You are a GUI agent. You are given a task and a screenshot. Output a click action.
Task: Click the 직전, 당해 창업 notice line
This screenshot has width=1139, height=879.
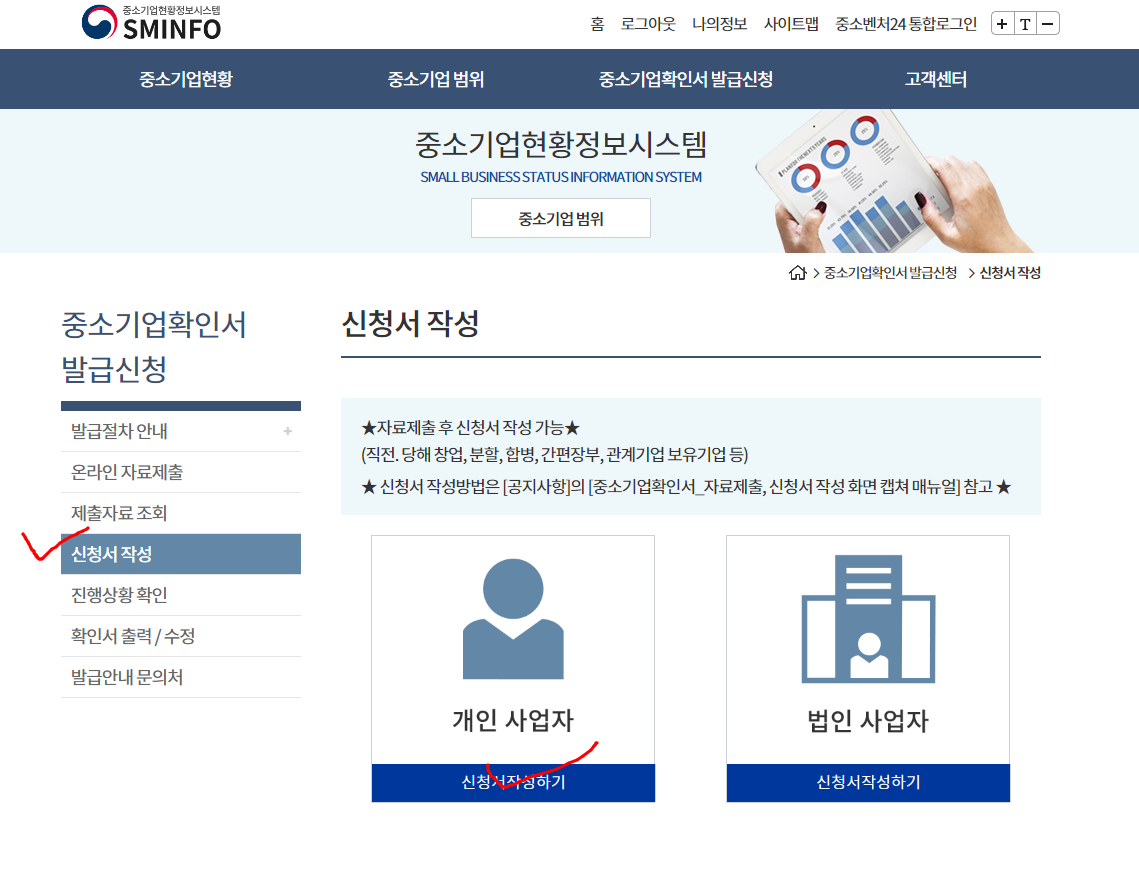point(555,455)
